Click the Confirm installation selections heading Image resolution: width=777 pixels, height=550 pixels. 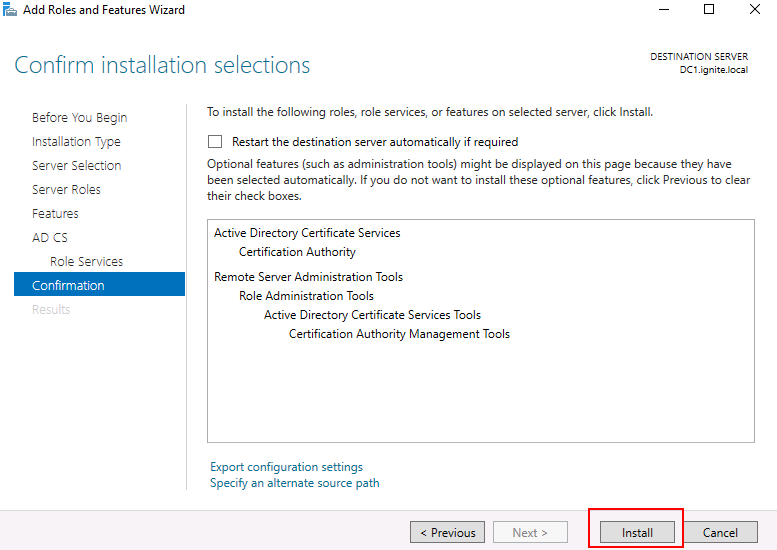coord(162,65)
